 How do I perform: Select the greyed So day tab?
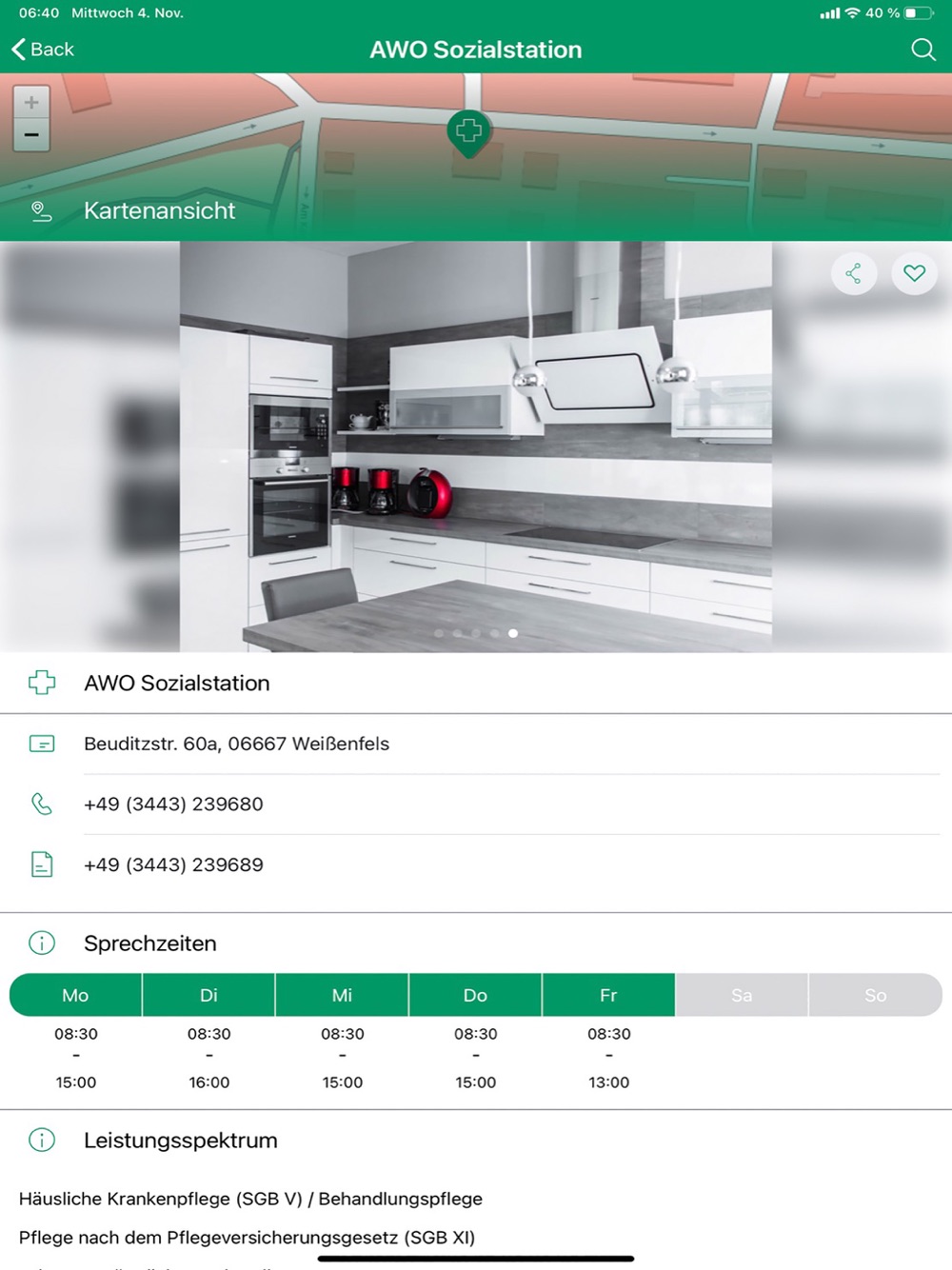876,995
